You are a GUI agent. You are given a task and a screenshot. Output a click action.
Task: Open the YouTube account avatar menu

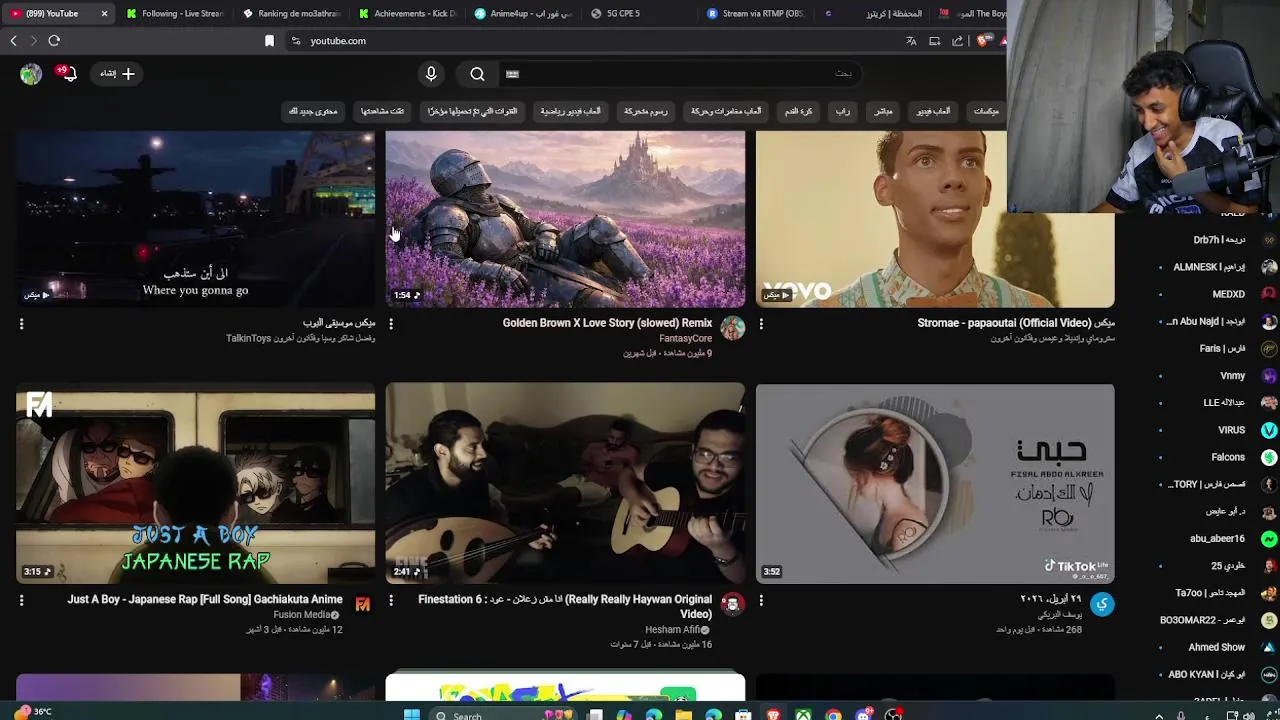coord(31,73)
